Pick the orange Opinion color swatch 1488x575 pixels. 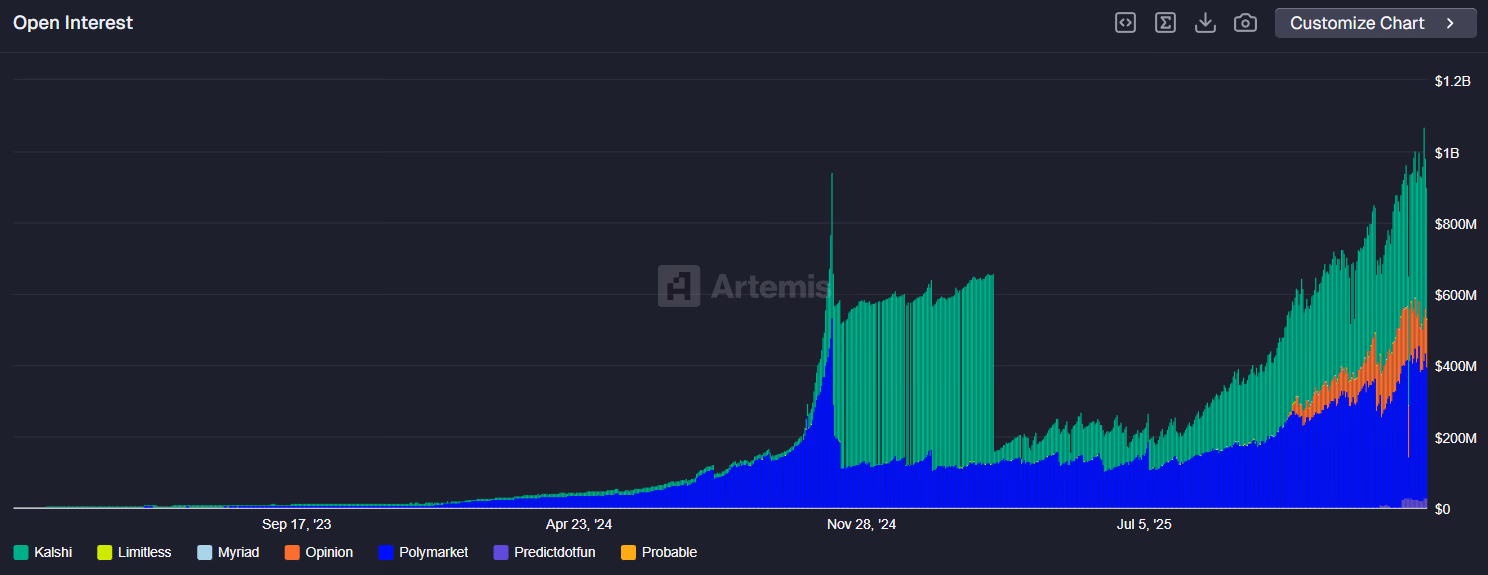[x=292, y=552]
